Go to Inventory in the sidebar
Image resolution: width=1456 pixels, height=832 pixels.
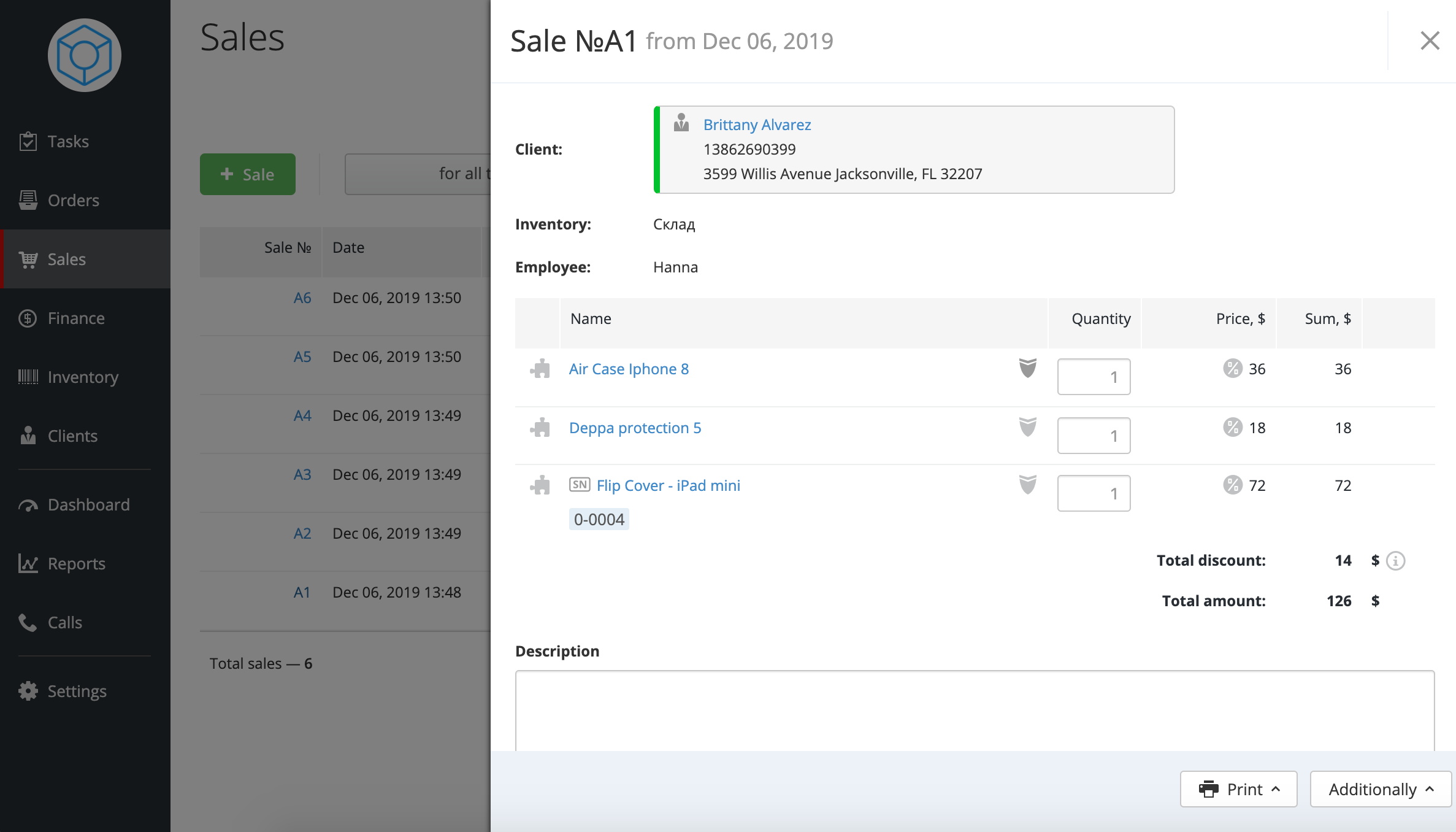(83, 377)
